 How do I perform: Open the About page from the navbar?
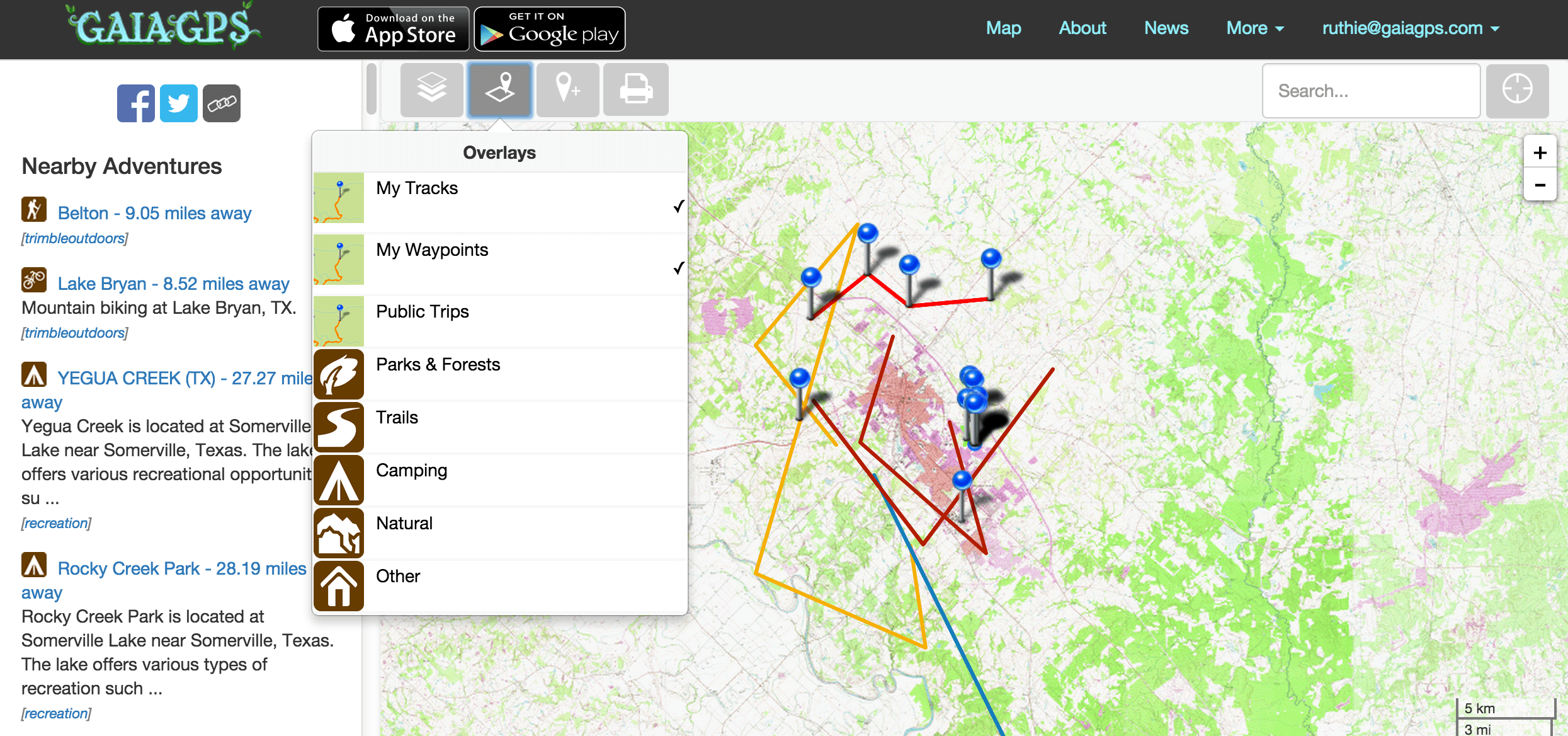(1082, 28)
